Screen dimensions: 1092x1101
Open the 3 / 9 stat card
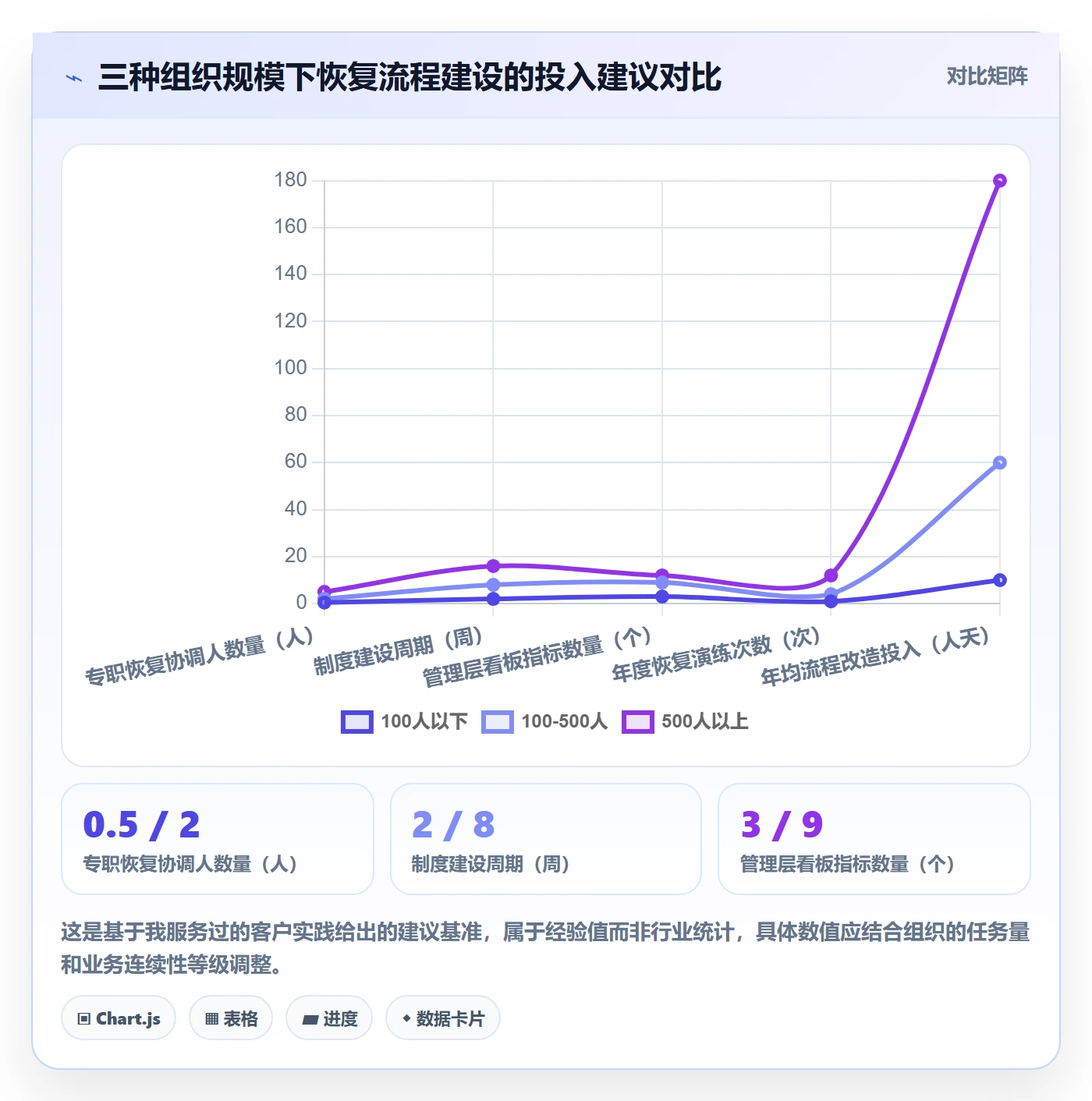tap(874, 839)
